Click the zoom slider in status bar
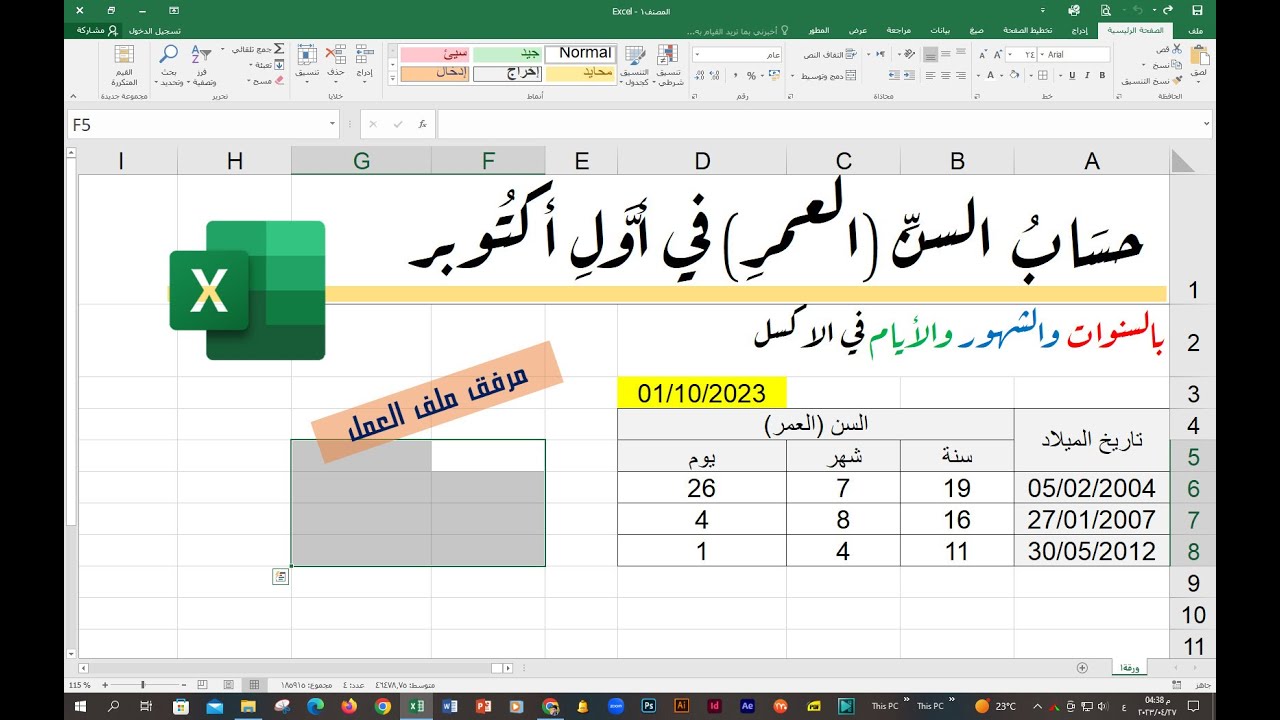The width and height of the screenshot is (1280, 720). click(x=143, y=685)
